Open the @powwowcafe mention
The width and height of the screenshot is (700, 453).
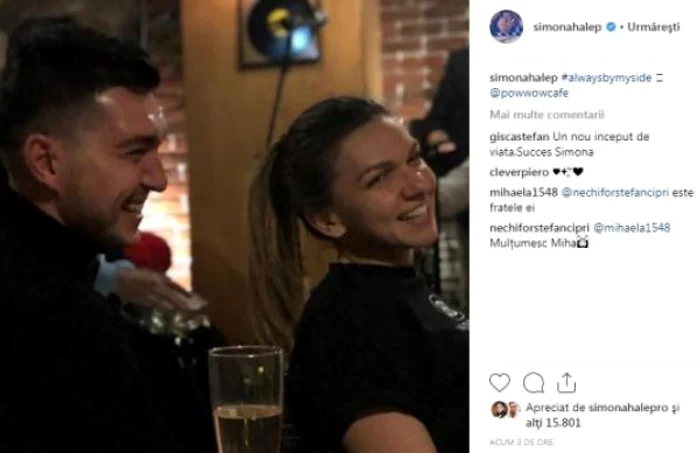click(529, 93)
